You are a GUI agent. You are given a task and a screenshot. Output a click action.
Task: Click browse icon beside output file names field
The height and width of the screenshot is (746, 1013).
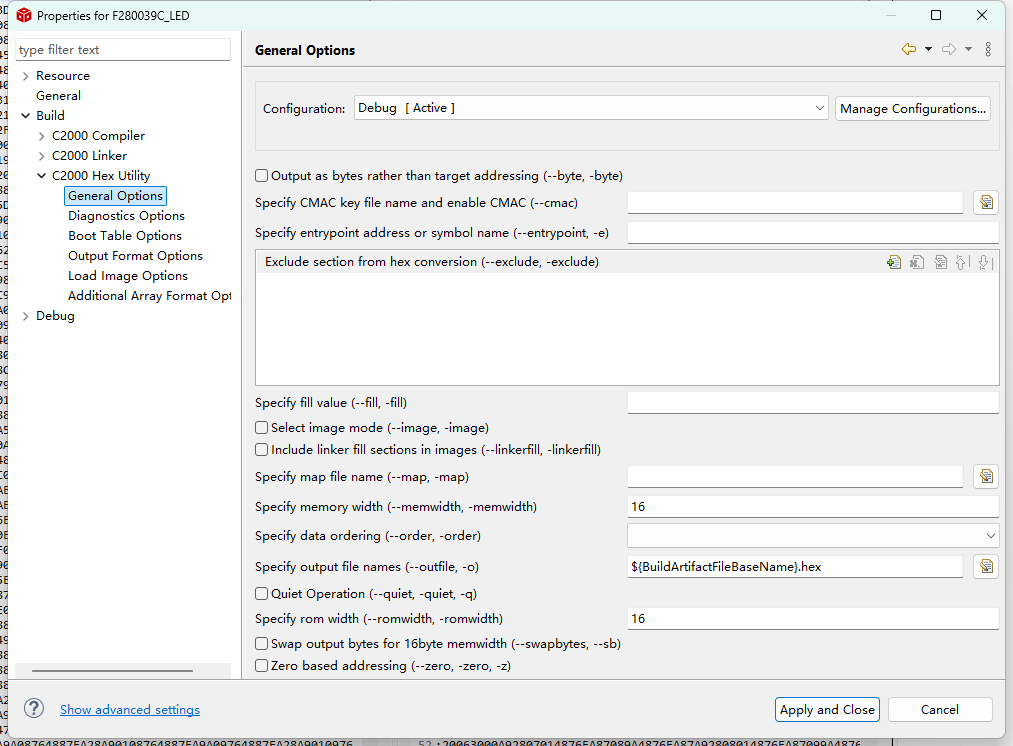[x=986, y=567]
